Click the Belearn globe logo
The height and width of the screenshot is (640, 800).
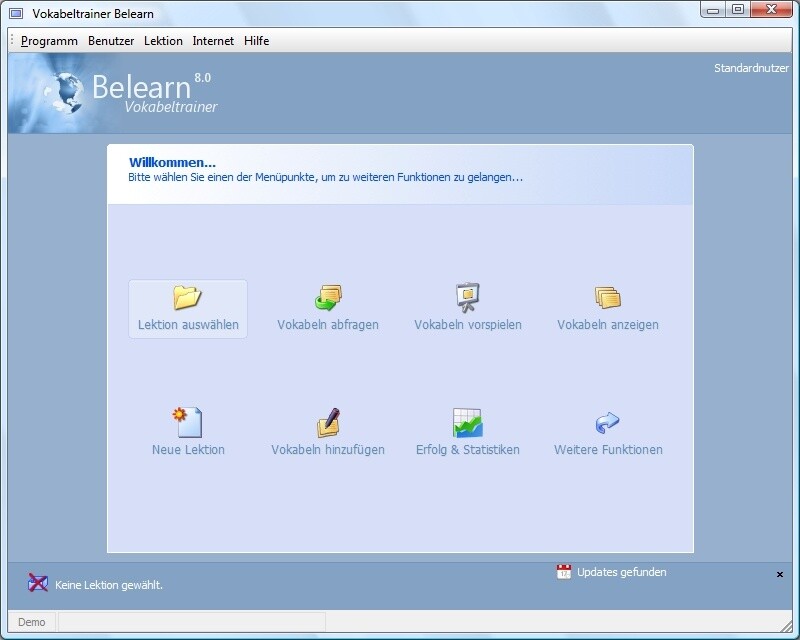point(66,93)
